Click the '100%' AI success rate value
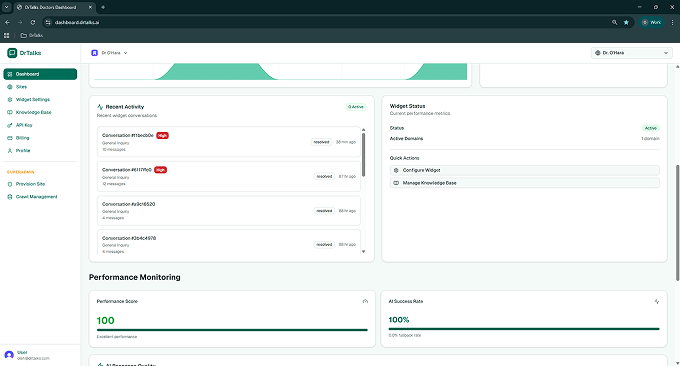 coord(399,320)
